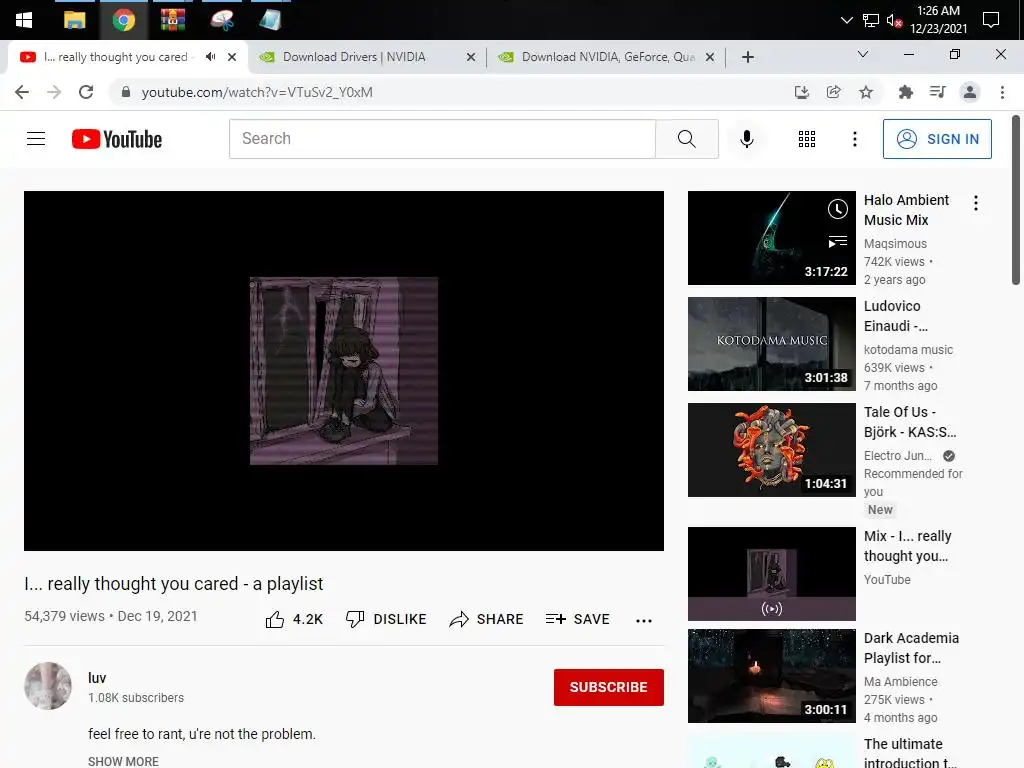This screenshot has width=1024, height=768.
Task: Reload the YouTube page
Action: click(x=86, y=92)
